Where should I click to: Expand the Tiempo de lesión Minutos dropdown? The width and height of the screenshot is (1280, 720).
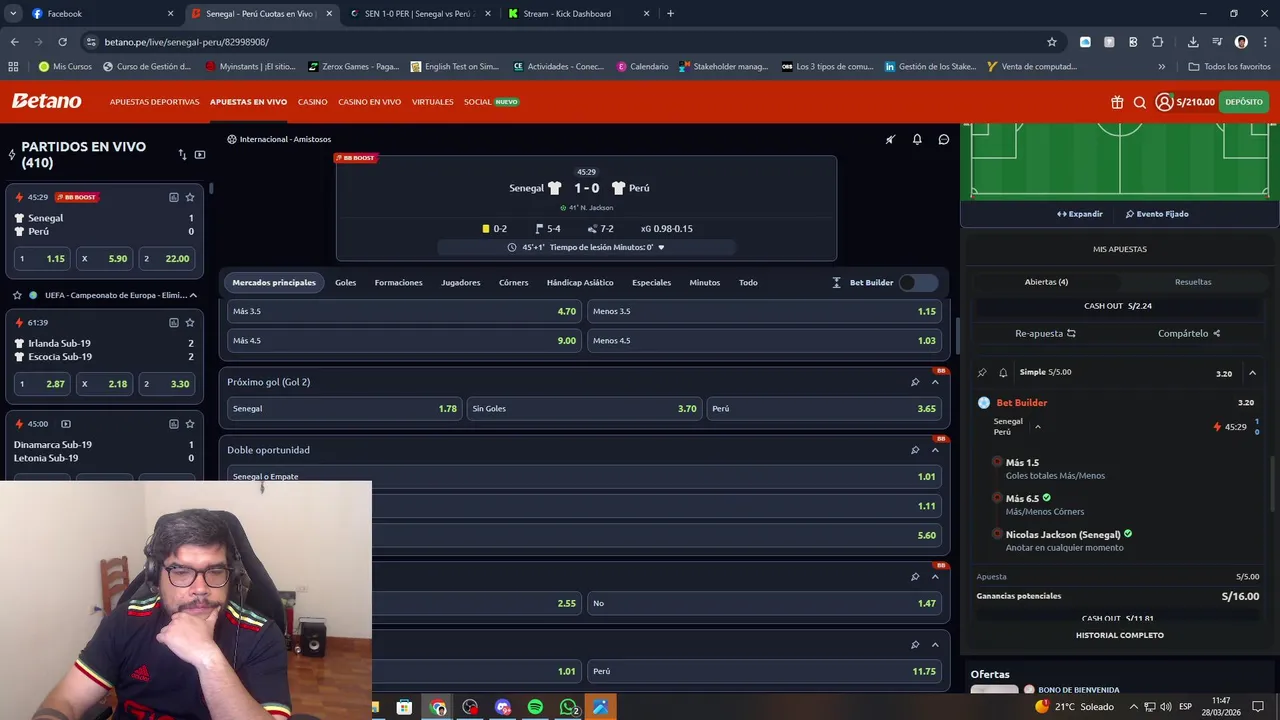[x=661, y=247]
